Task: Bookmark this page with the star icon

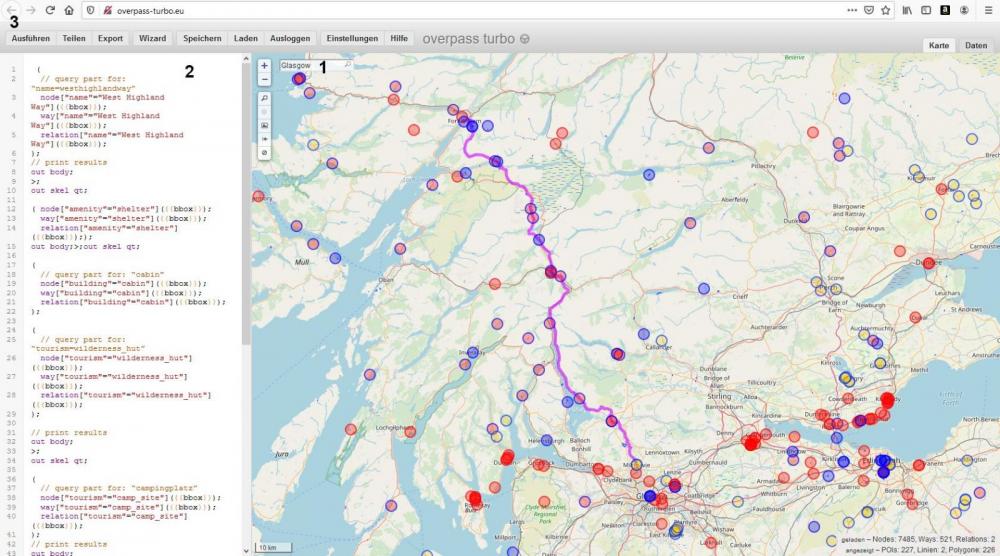Action: 885,10
